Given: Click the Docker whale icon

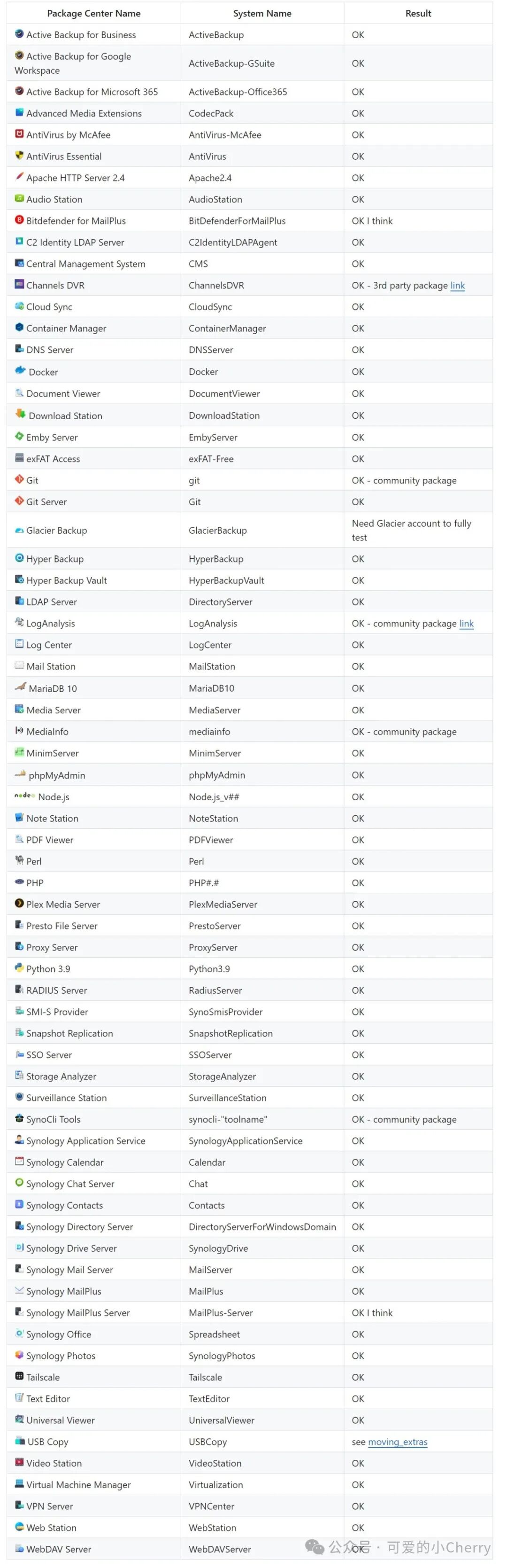Looking at the screenshot, I should [21, 371].
